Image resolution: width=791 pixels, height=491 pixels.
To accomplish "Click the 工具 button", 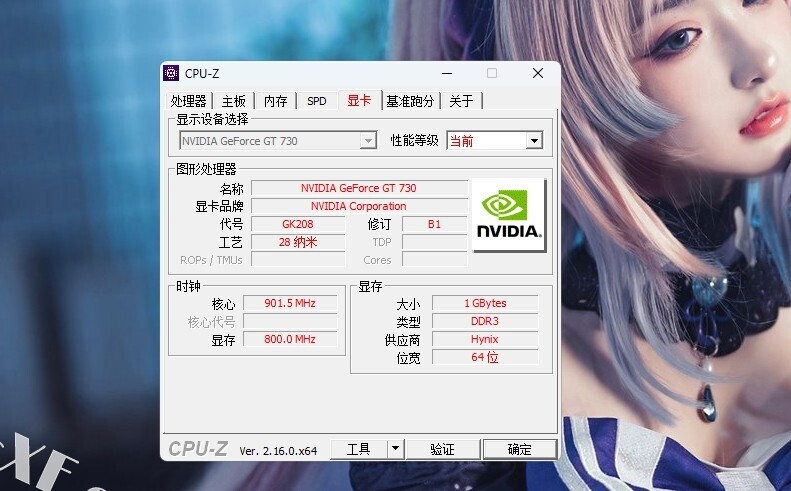I will [x=359, y=449].
